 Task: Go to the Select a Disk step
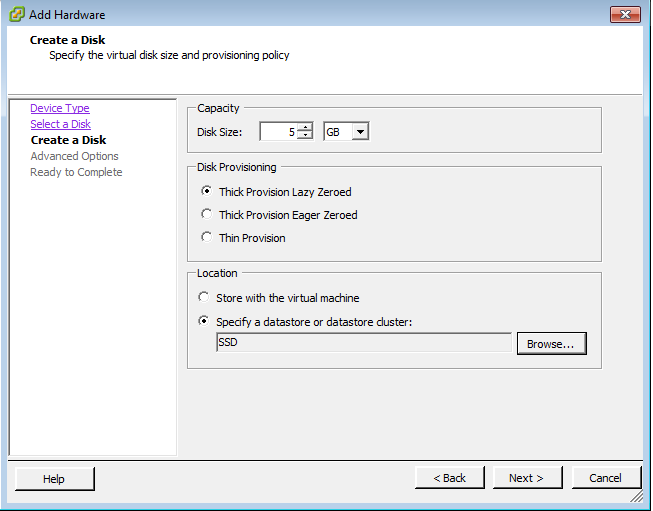point(60,124)
